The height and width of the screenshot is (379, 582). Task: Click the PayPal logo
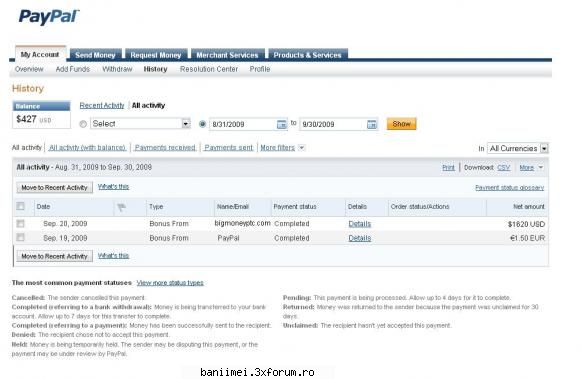pyautogui.click(x=49, y=17)
